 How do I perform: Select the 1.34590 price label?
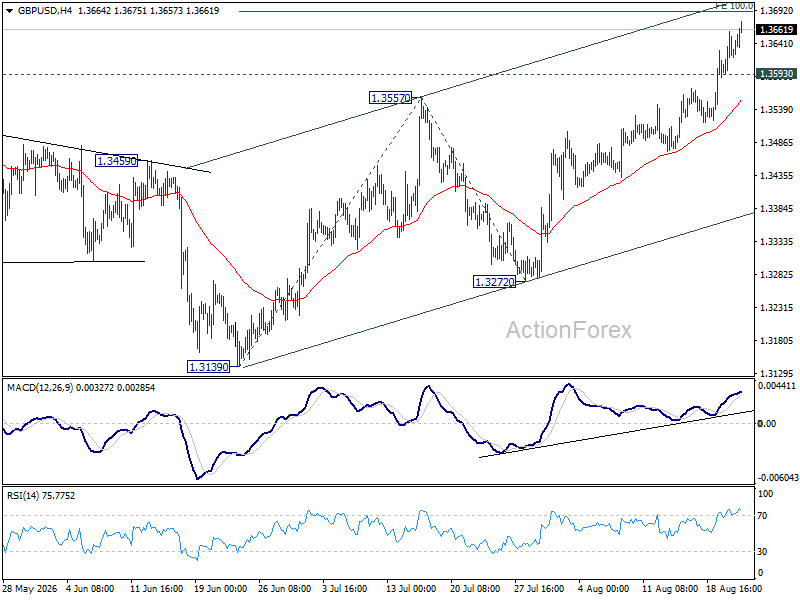coord(117,161)
